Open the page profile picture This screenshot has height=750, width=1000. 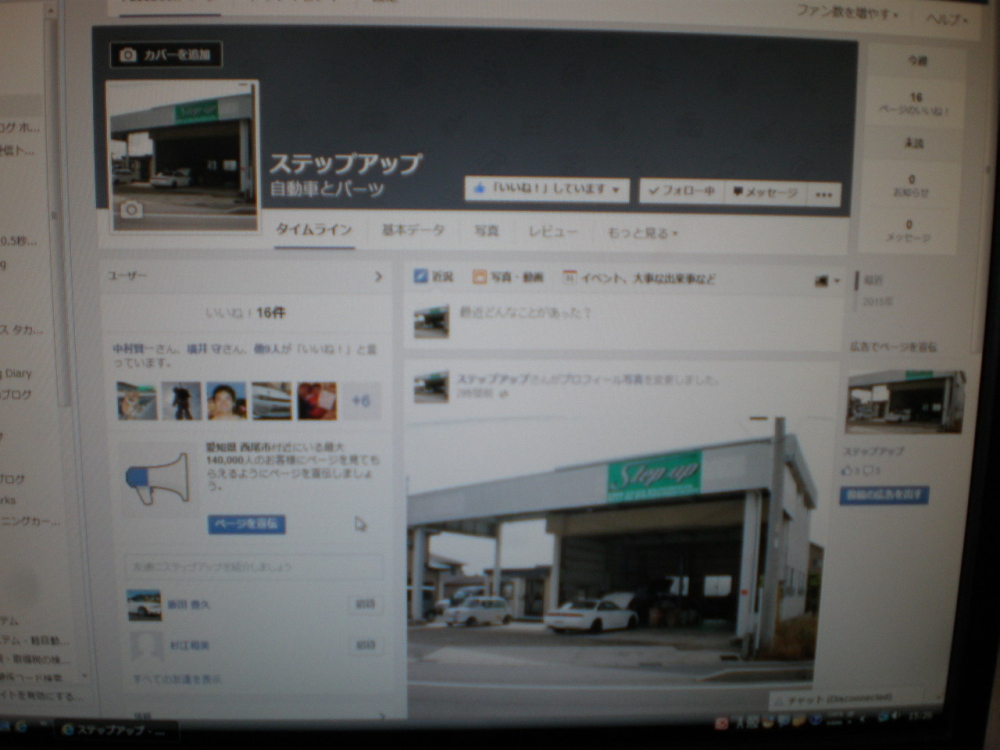tap(184, 156)
